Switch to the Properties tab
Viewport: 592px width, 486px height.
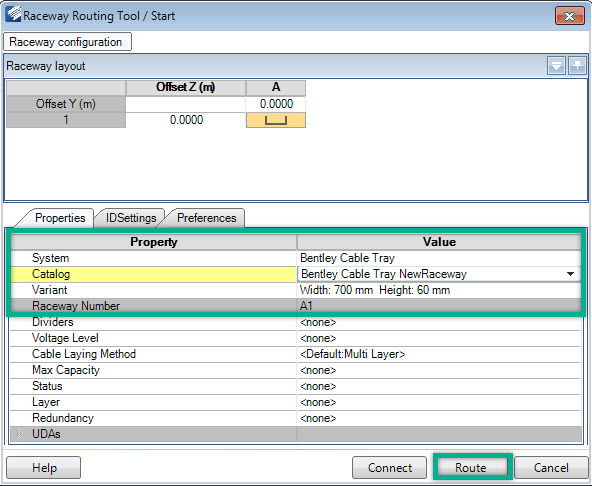[x=60, y=218]
